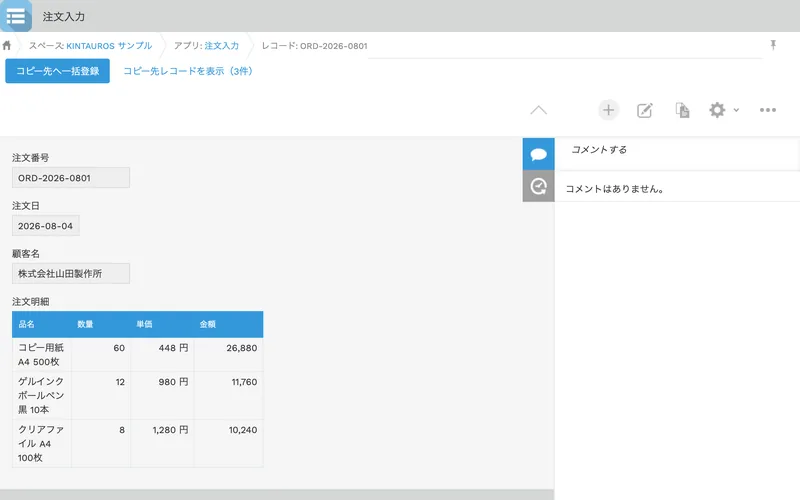
Task: Select the 品名 column header
Action: (x=27, y=324)
